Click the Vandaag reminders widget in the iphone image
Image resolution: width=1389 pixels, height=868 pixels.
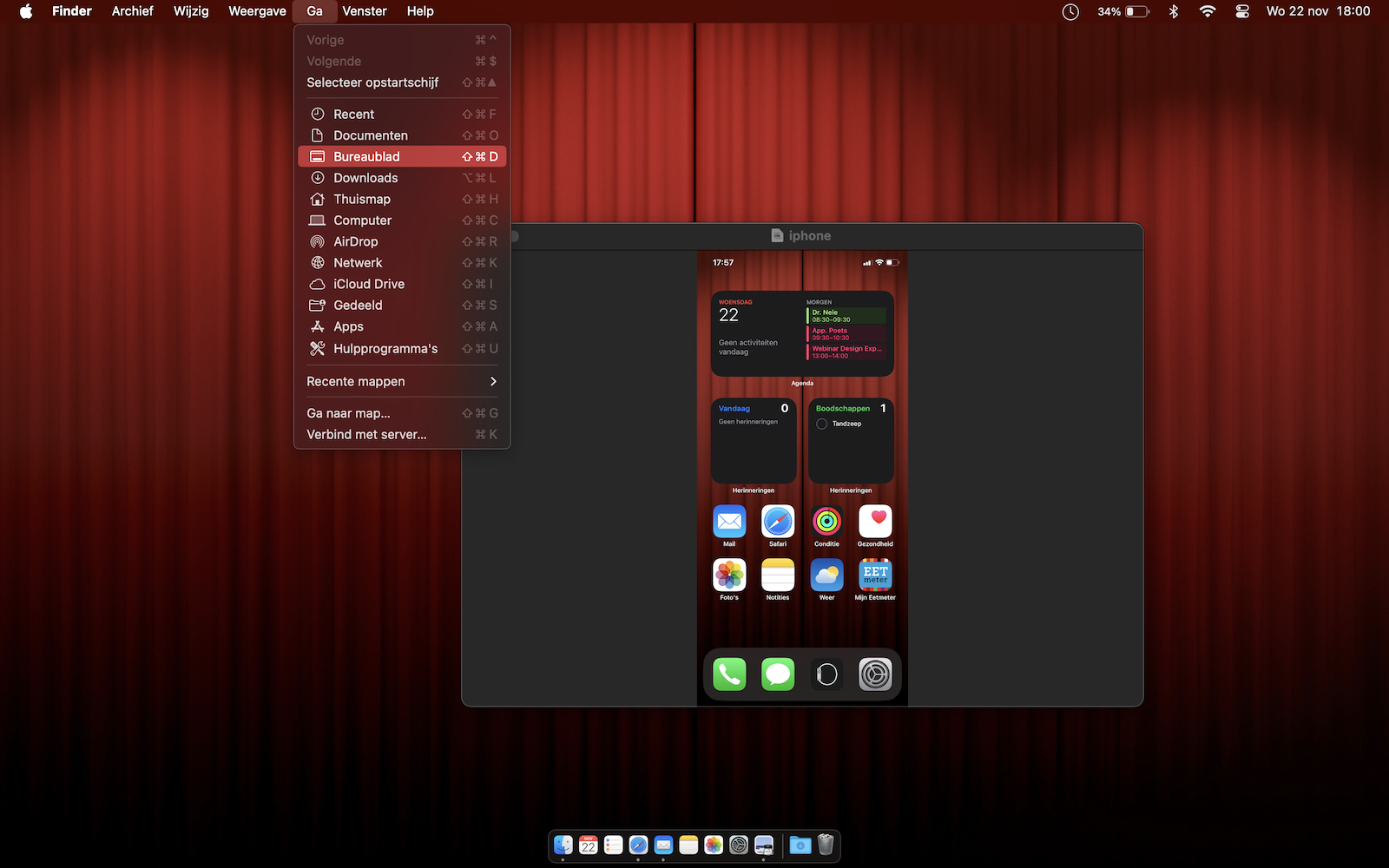(x=754, y=441)
